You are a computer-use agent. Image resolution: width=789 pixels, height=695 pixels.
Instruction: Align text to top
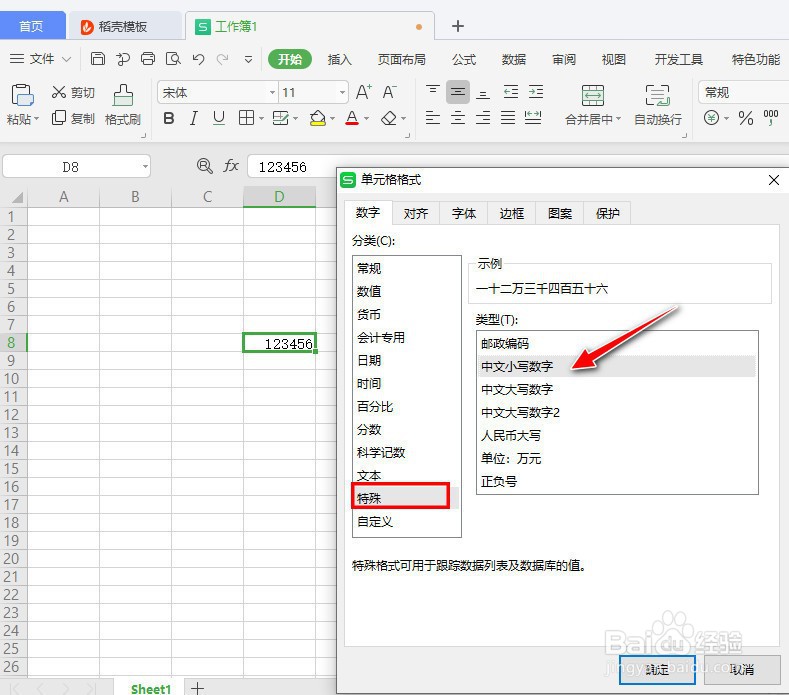[433, 92]
